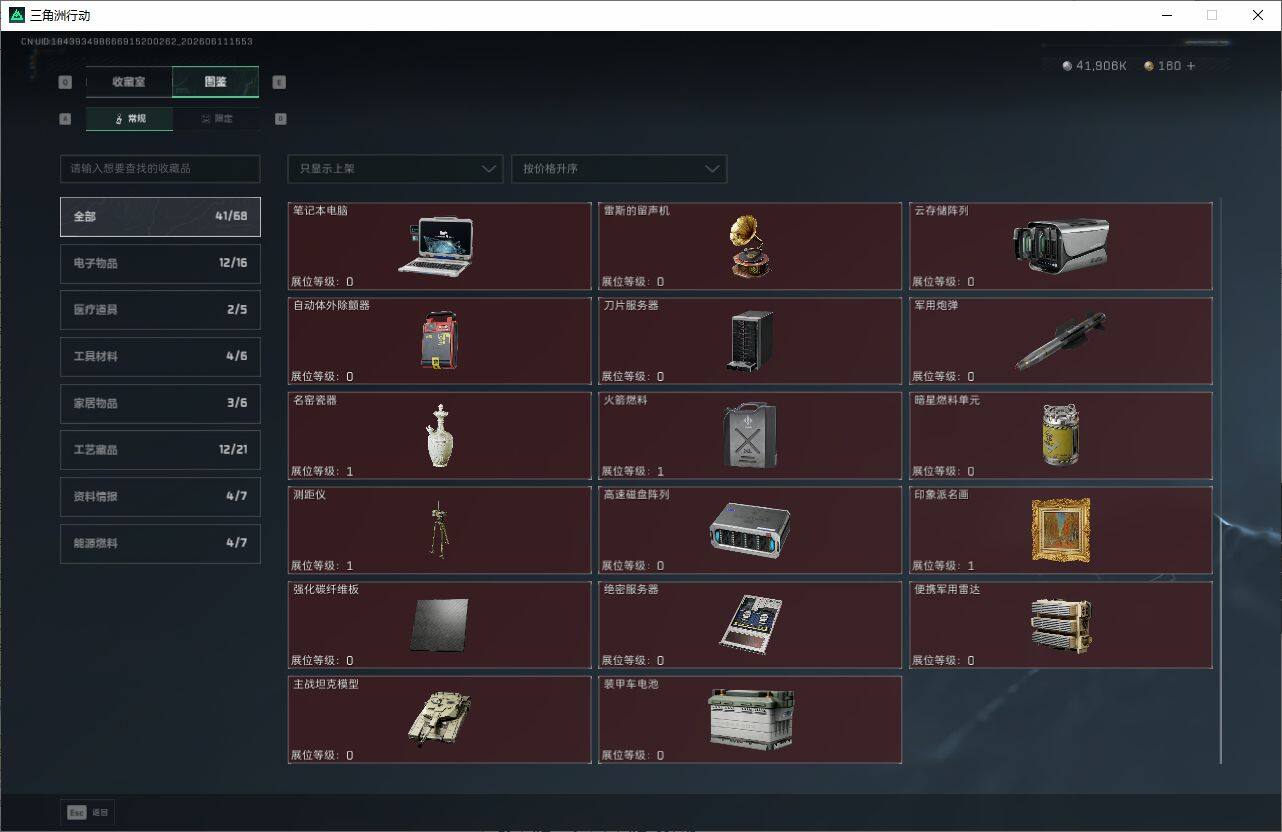The height and width of the screenshot is (832, 1282).
Task: Open the 收藏室 tab
Action: click(129, 82)
